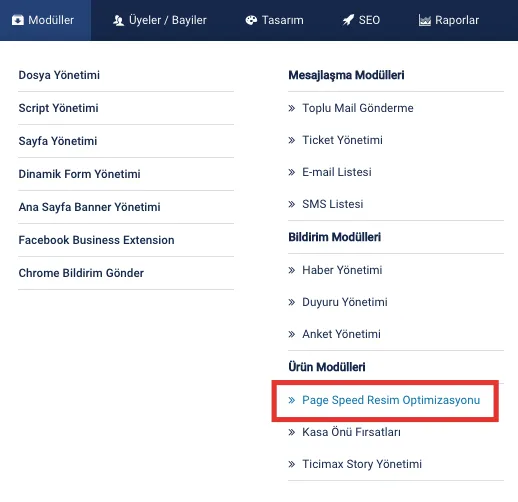Go to Anket Yönetimi
This screenshot has height=502, width=518.
(341, 334)
